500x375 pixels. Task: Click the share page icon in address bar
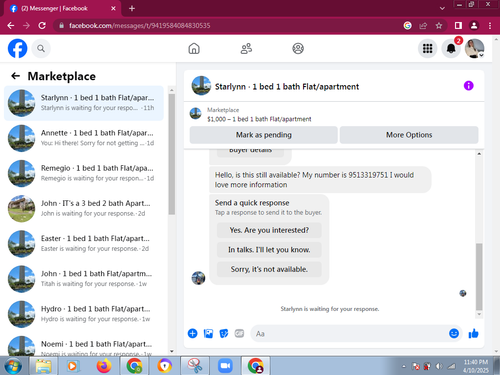pyautogui.click(x=423, y=26)
